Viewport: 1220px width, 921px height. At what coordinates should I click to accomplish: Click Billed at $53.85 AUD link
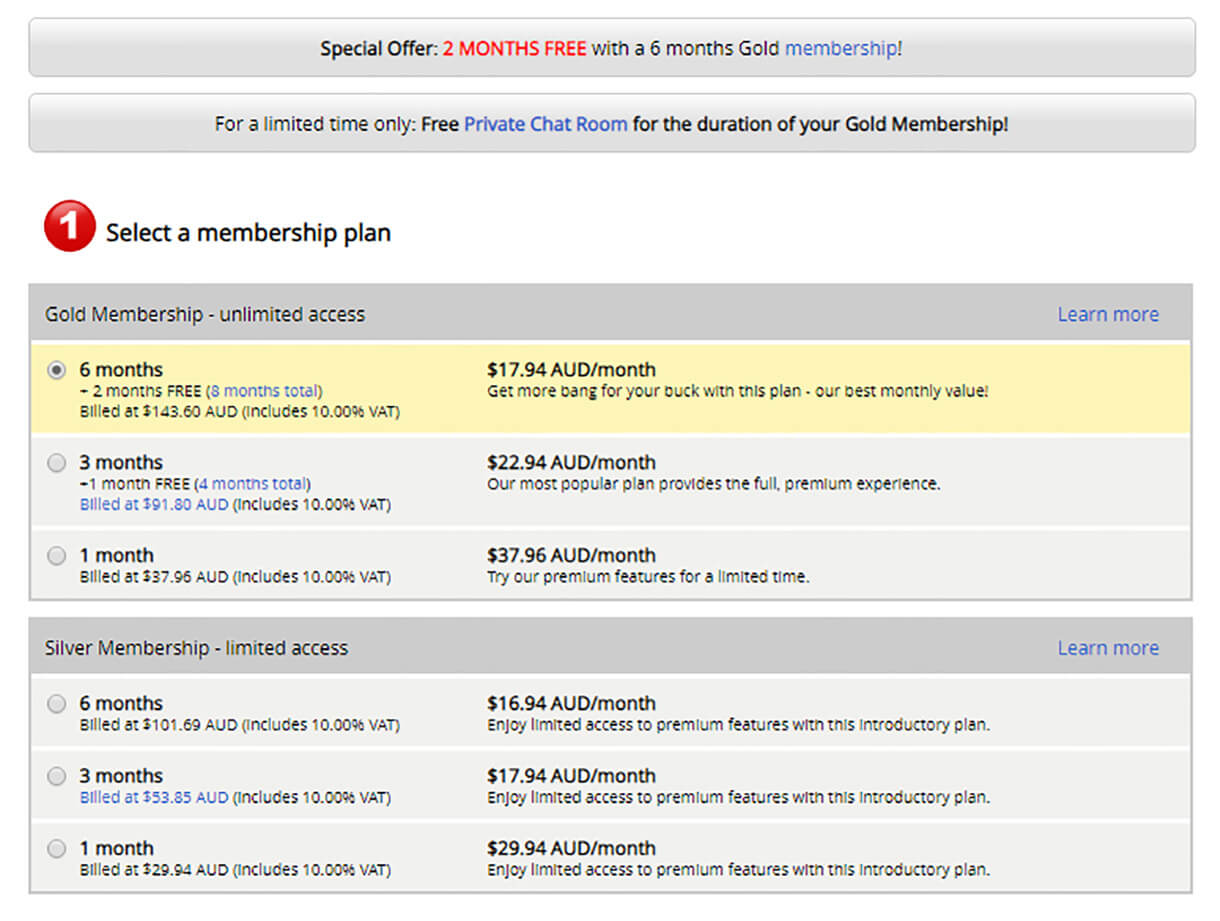point(154,797)
